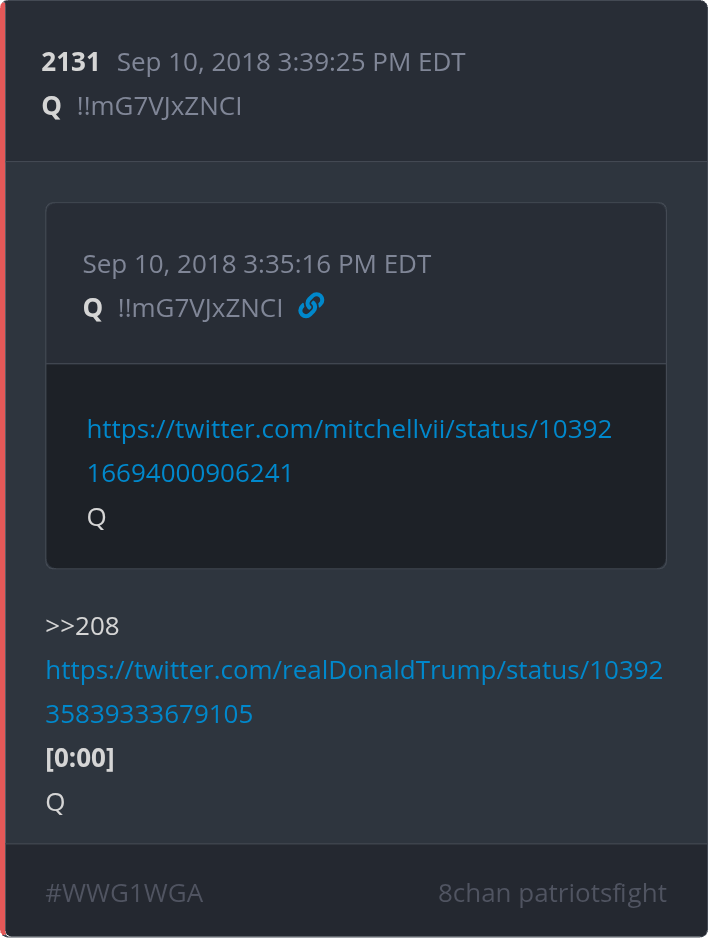The height and width of the screenshot is (938, 710).
Task: Click the main post timestamp 3:39:25 PM
Action: click(x=291, y=62)
